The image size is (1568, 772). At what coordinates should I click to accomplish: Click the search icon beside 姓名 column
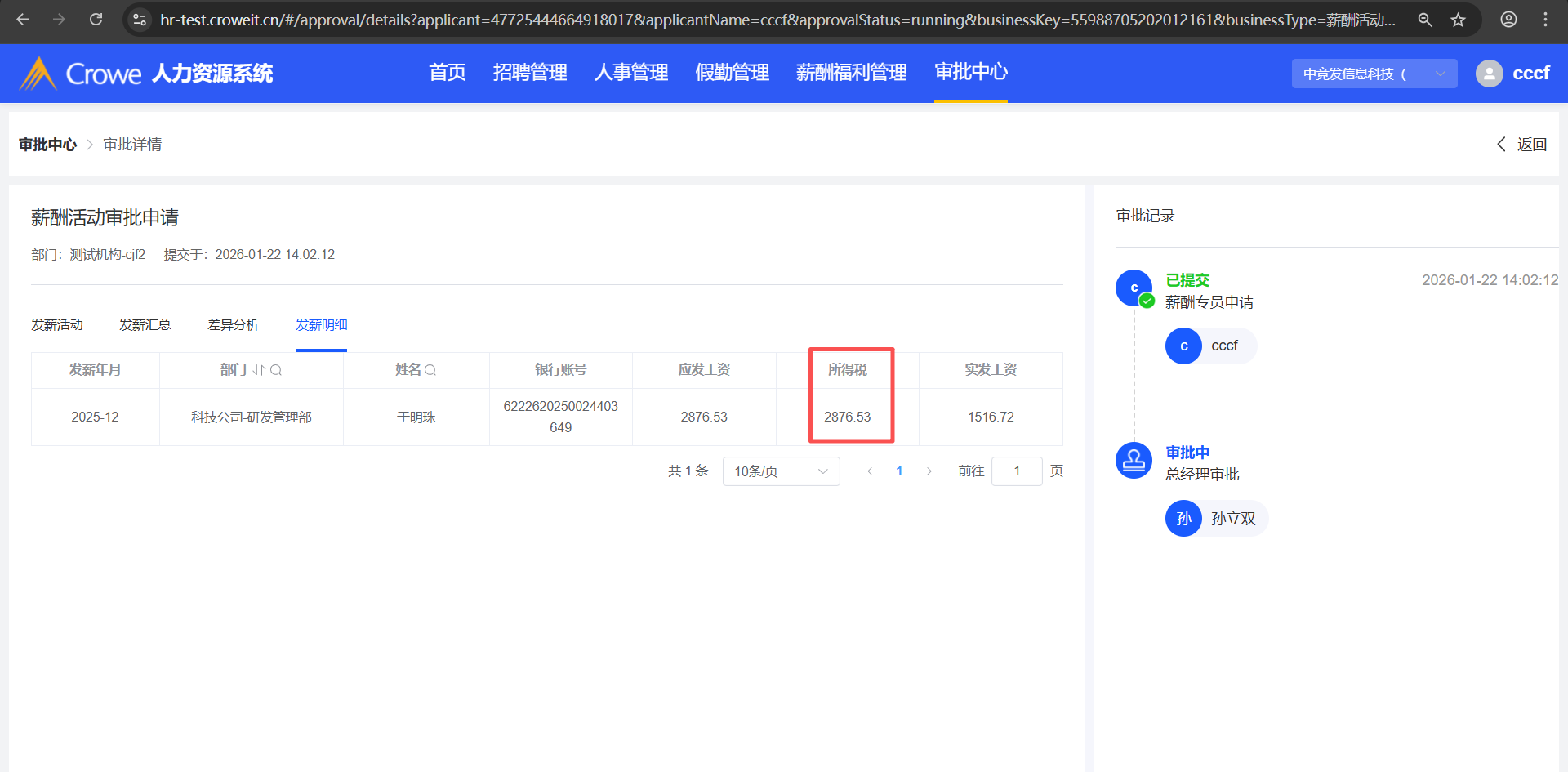(430, 370)
